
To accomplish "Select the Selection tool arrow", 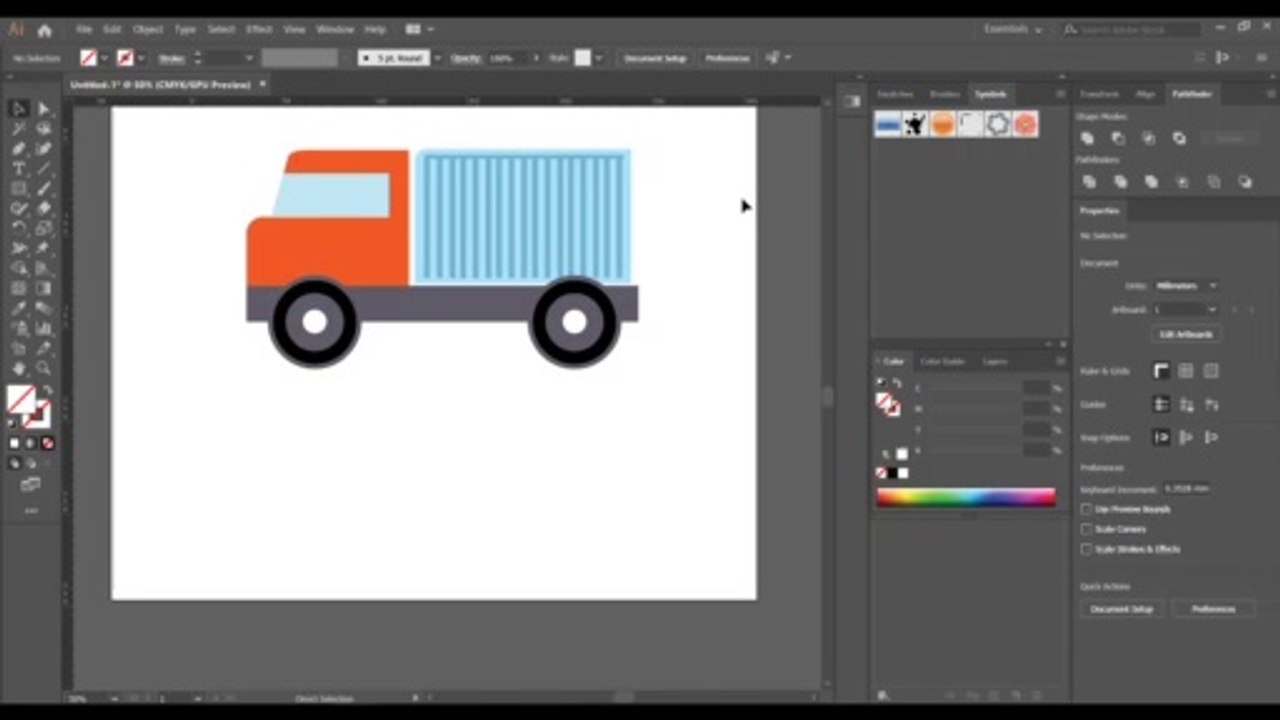I will 18,108.
